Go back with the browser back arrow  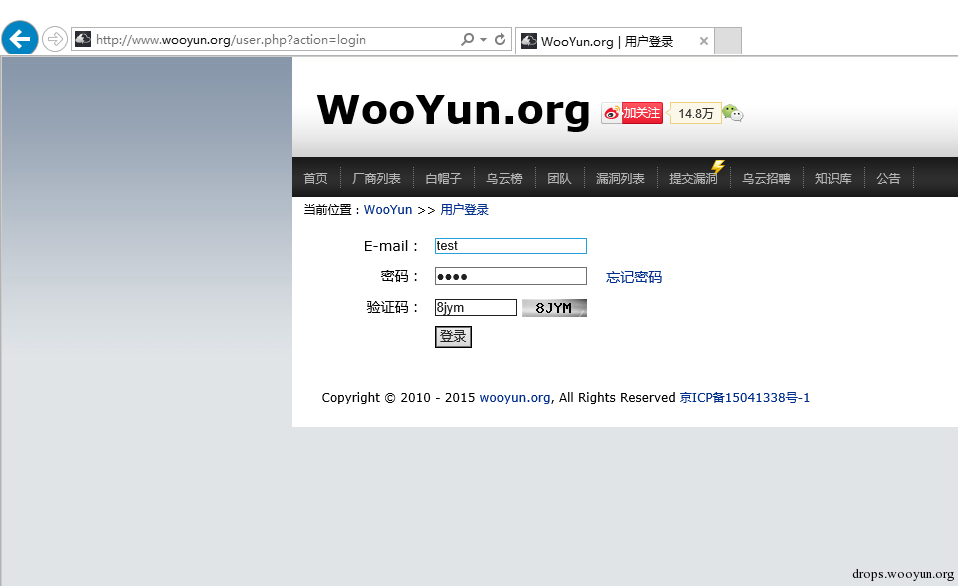(x=20, y=38)
